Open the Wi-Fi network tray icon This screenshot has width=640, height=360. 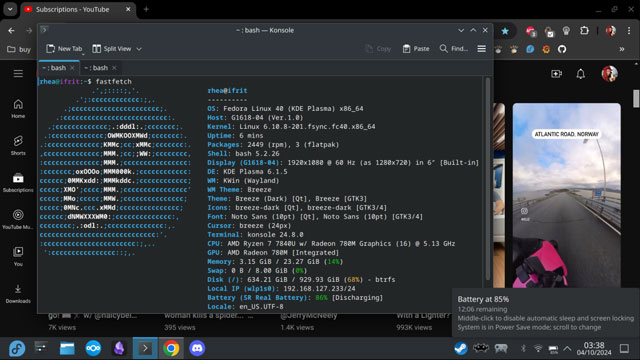coord(538,349)
